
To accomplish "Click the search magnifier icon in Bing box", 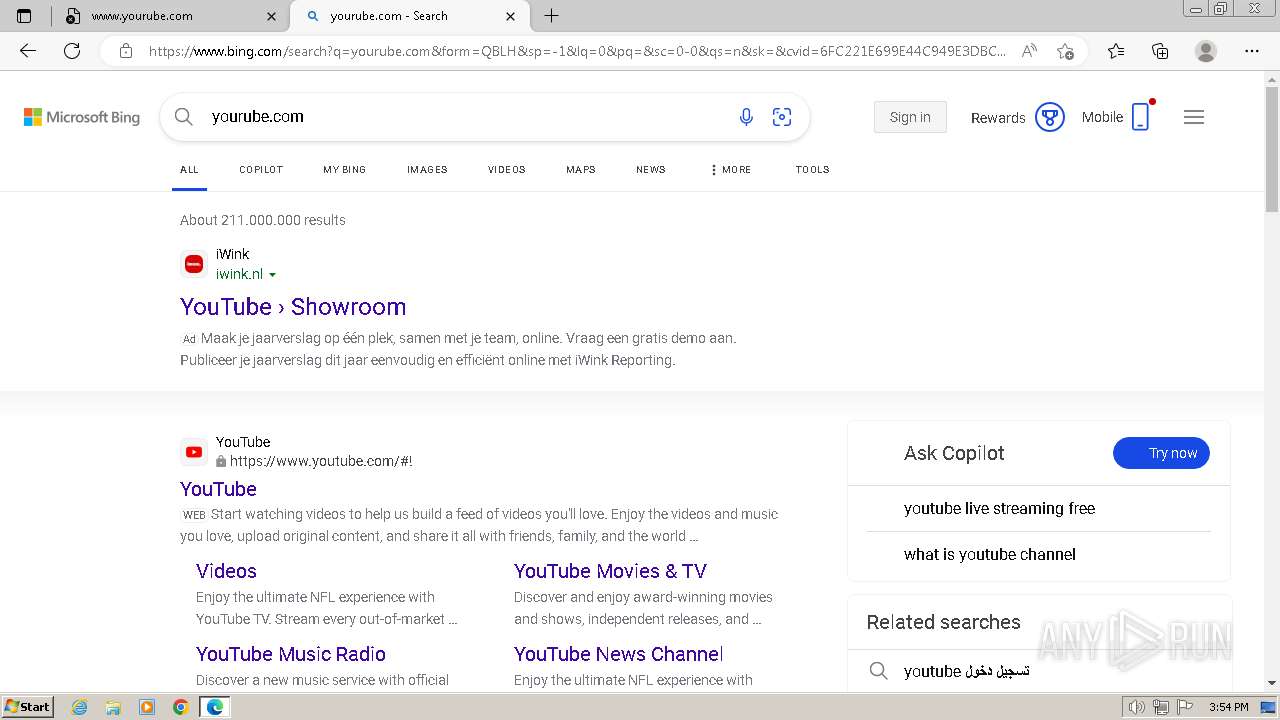I will [184, 117].
